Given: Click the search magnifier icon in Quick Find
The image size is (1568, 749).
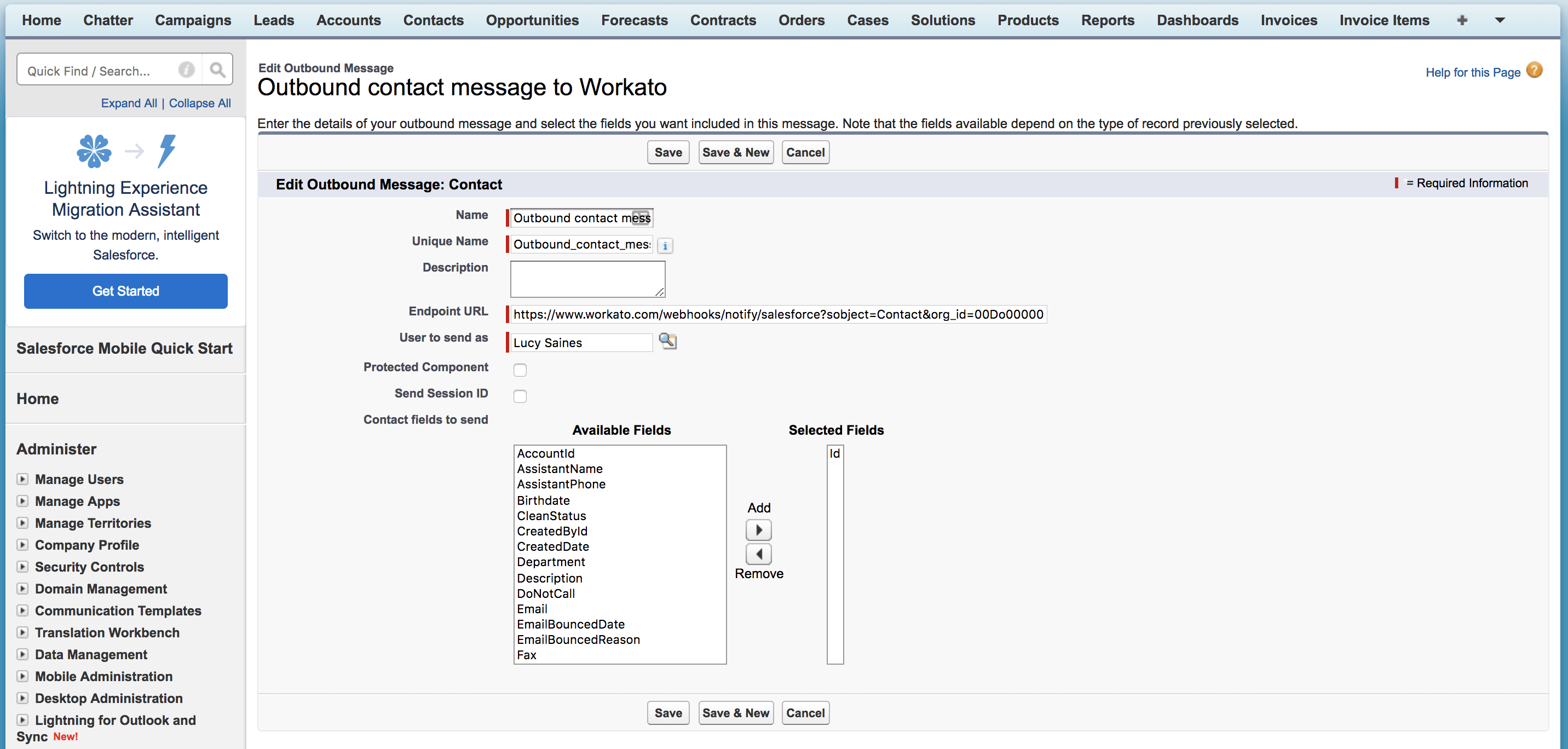Looking at the screenshot, I should (218, 71).
